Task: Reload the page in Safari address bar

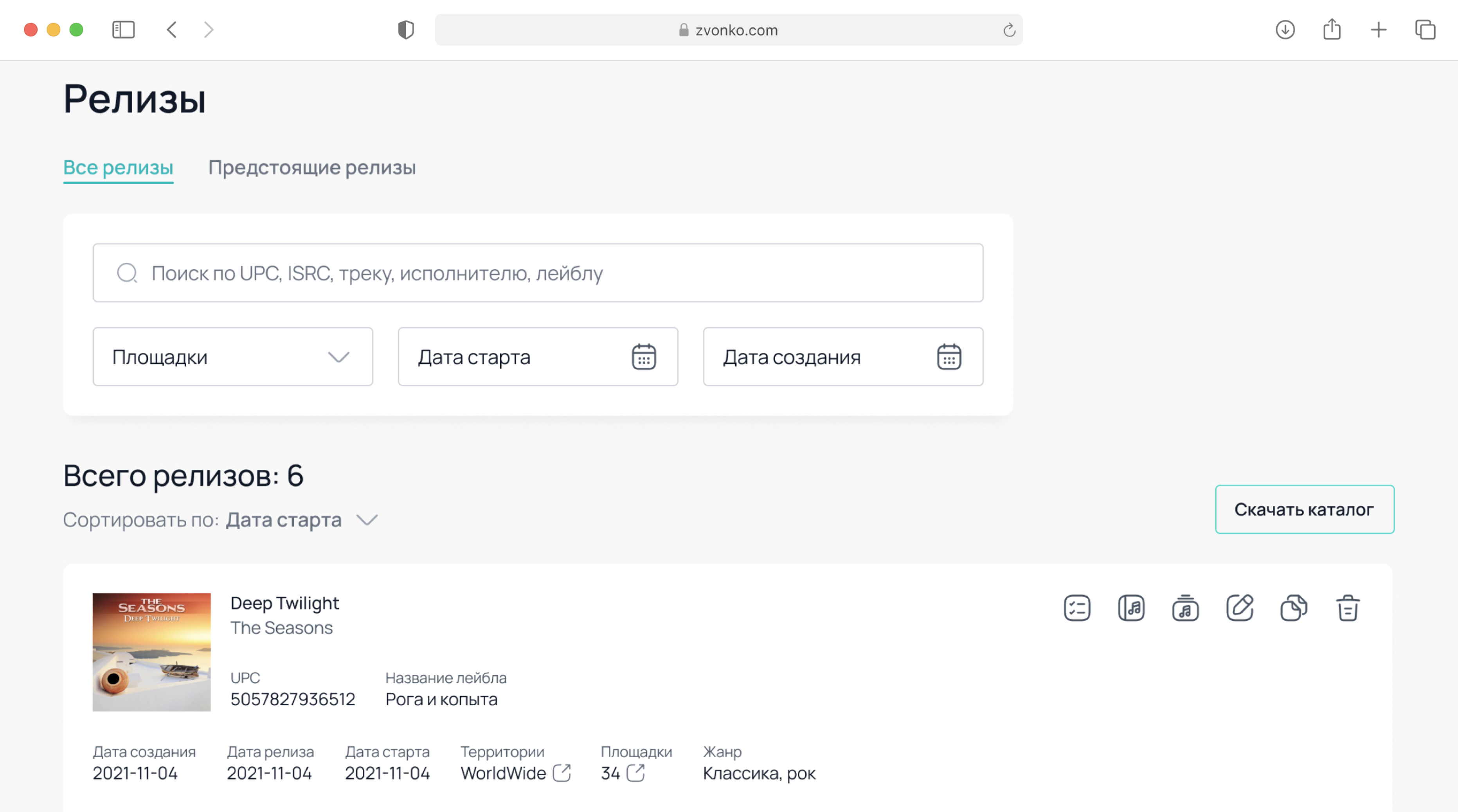Action: point(1009,30)
